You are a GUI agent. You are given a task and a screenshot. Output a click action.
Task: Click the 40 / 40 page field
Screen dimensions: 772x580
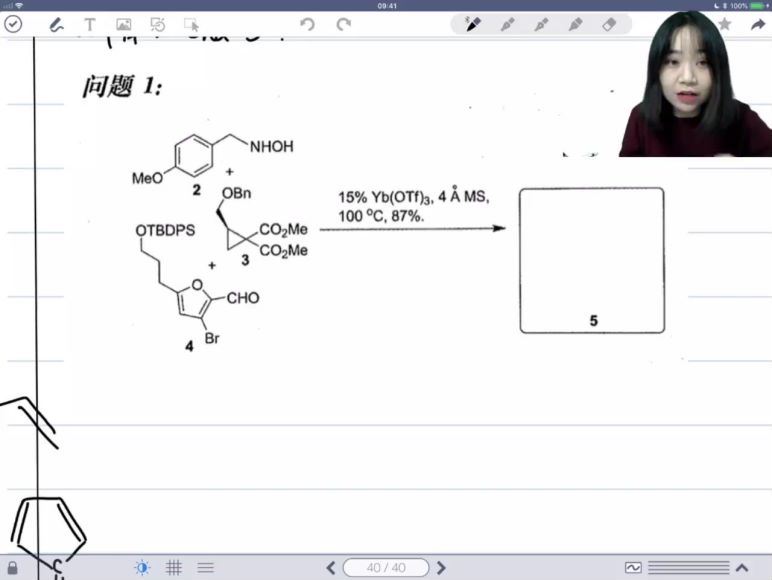(386, 568)
